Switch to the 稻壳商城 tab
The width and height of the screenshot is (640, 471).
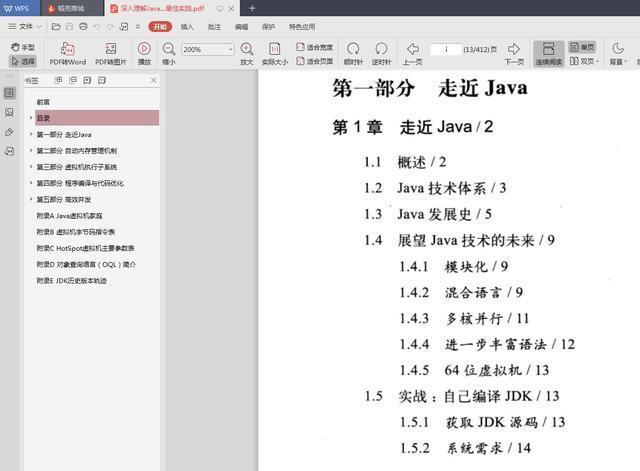point(71,8)
